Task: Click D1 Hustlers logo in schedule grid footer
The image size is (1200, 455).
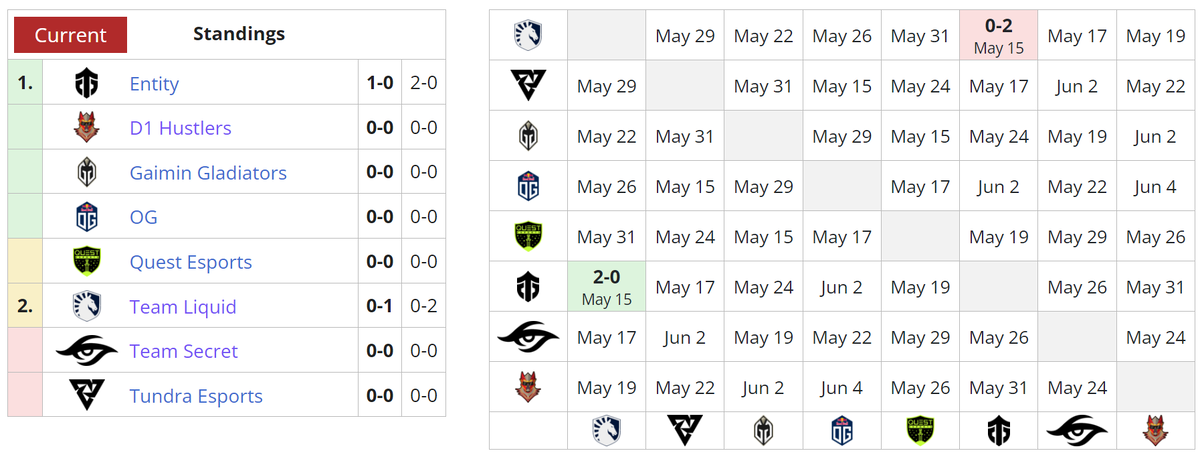Action: (x=1155, y=431)
